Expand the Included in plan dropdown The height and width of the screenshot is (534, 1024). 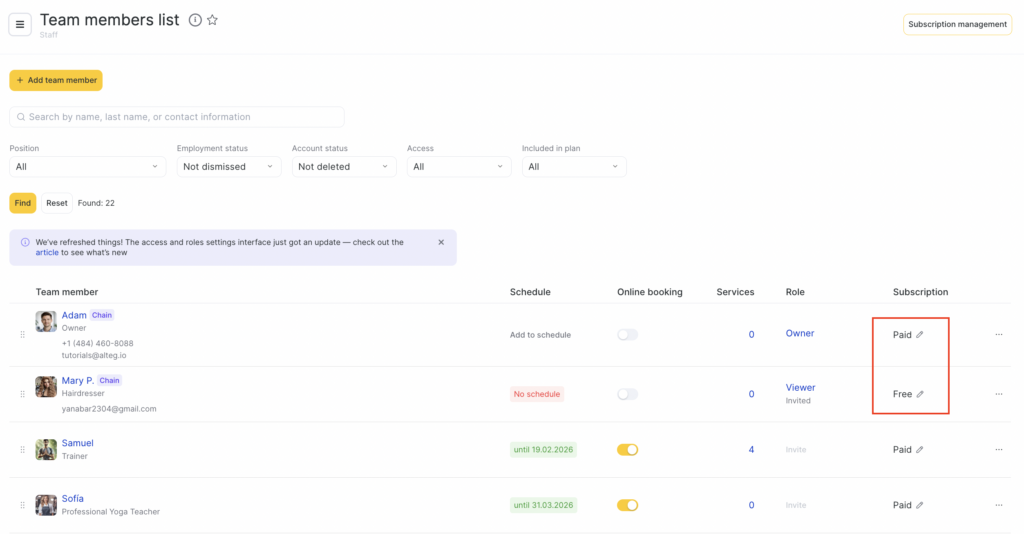tap(573, 167)
